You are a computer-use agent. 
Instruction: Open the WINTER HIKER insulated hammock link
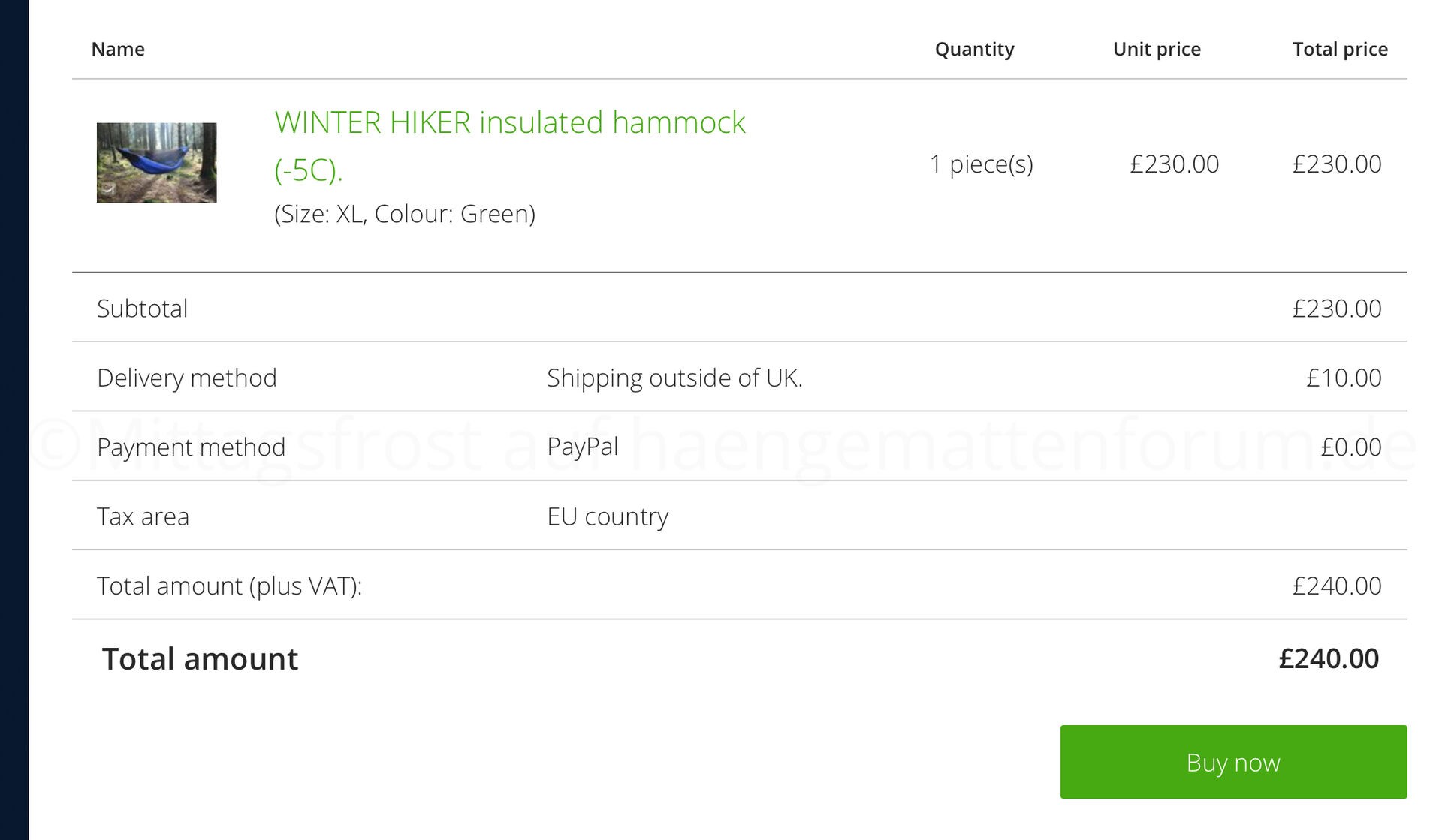pyautogui.click(x=509, y=123)
